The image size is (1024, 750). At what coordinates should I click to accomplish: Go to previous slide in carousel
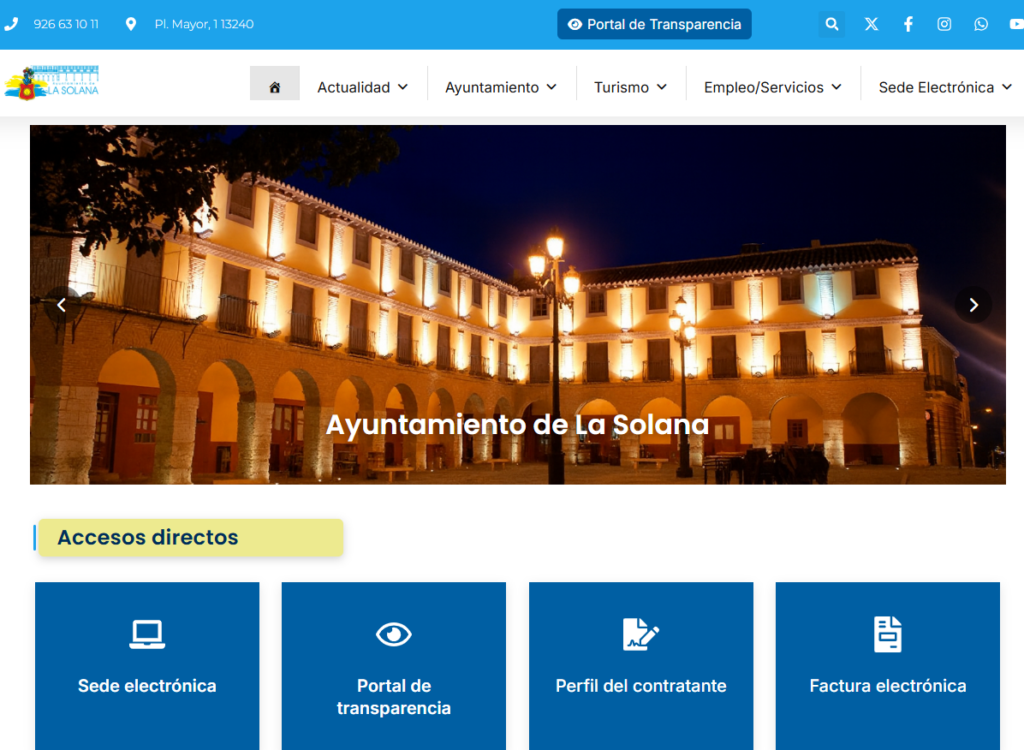point(62,305)
